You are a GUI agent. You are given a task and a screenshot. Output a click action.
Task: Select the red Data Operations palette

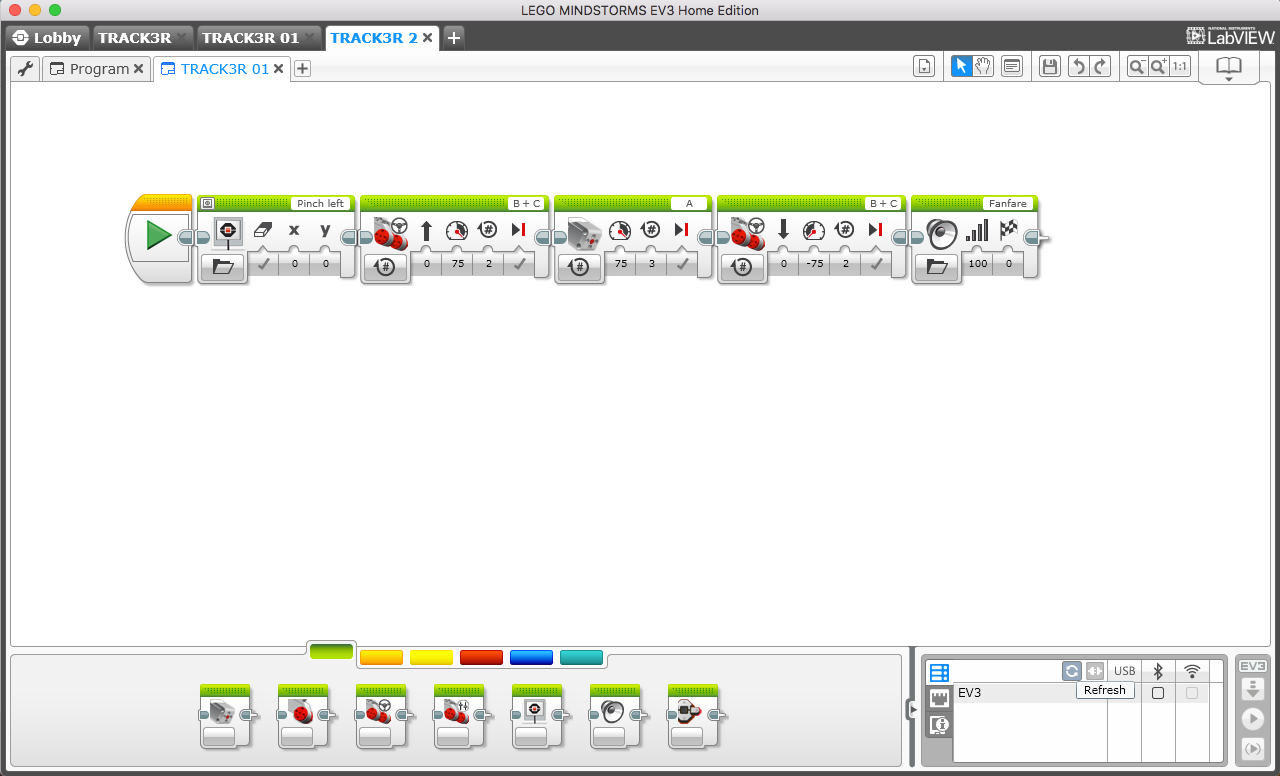click(x=481, y=657)
